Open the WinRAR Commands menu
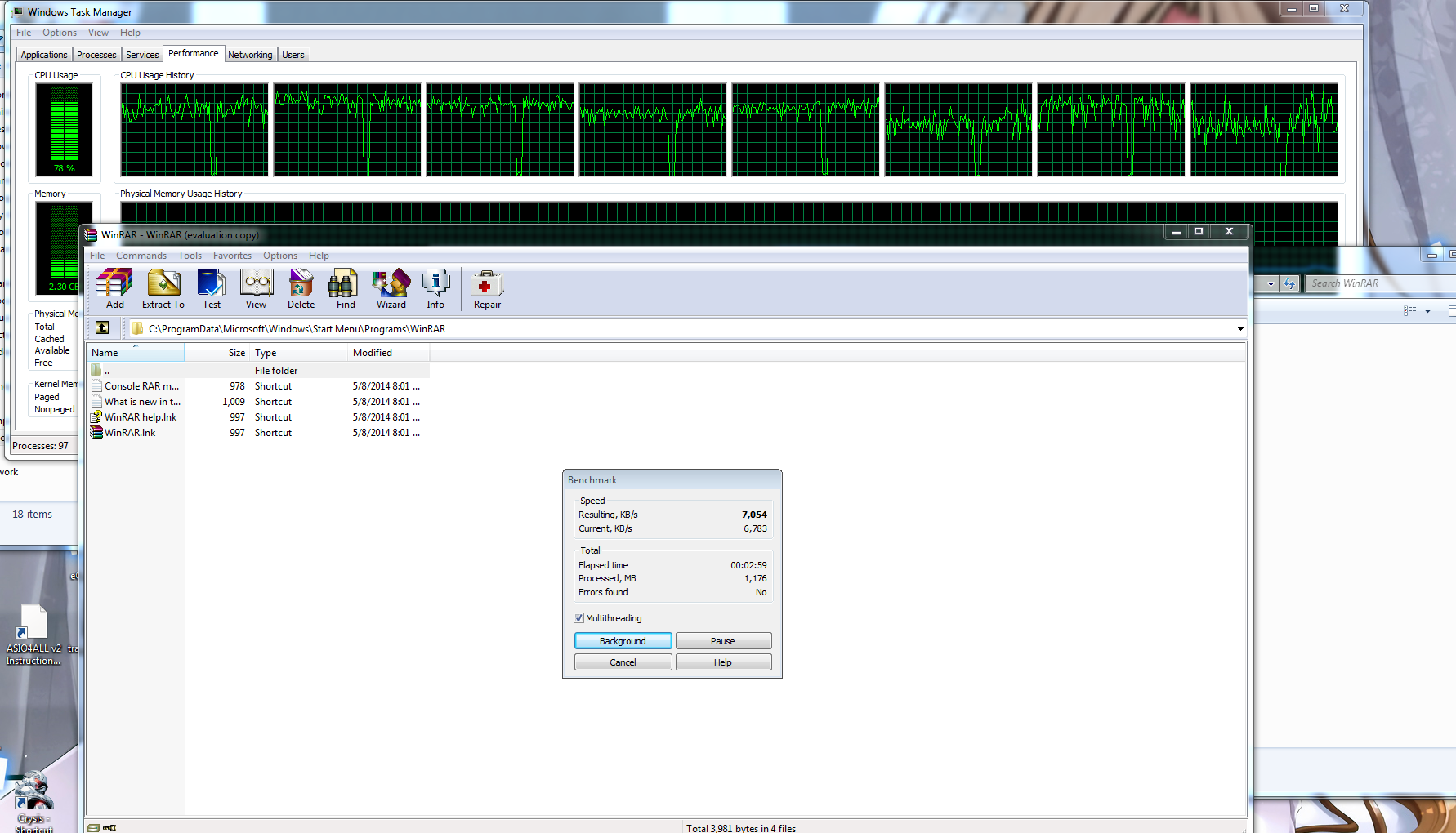 [141, 256]
